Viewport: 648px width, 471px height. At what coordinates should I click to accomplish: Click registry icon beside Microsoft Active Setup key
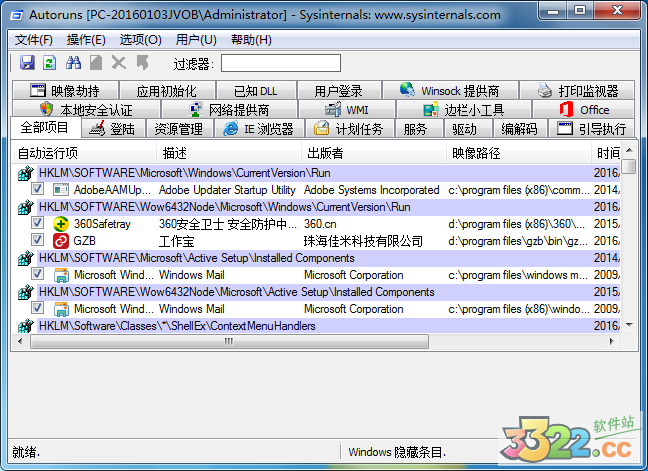click(26, 258)
